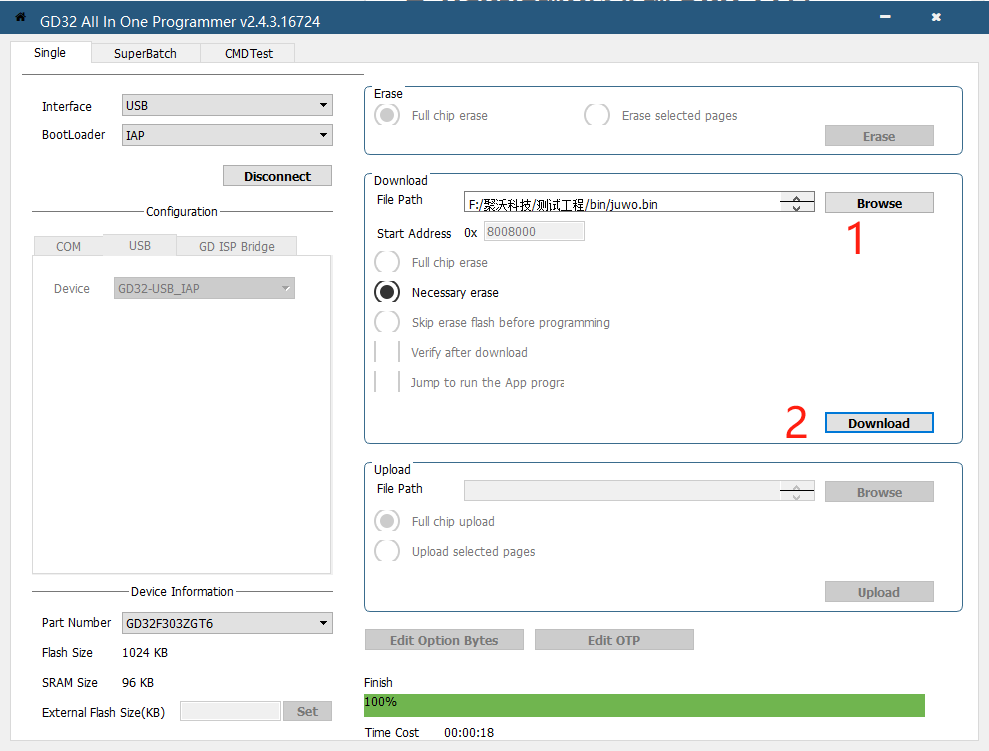Expand the BootLoader dropdown showing IAP
The width and height of the screenshot is (989, 751).
pos(227,135)
